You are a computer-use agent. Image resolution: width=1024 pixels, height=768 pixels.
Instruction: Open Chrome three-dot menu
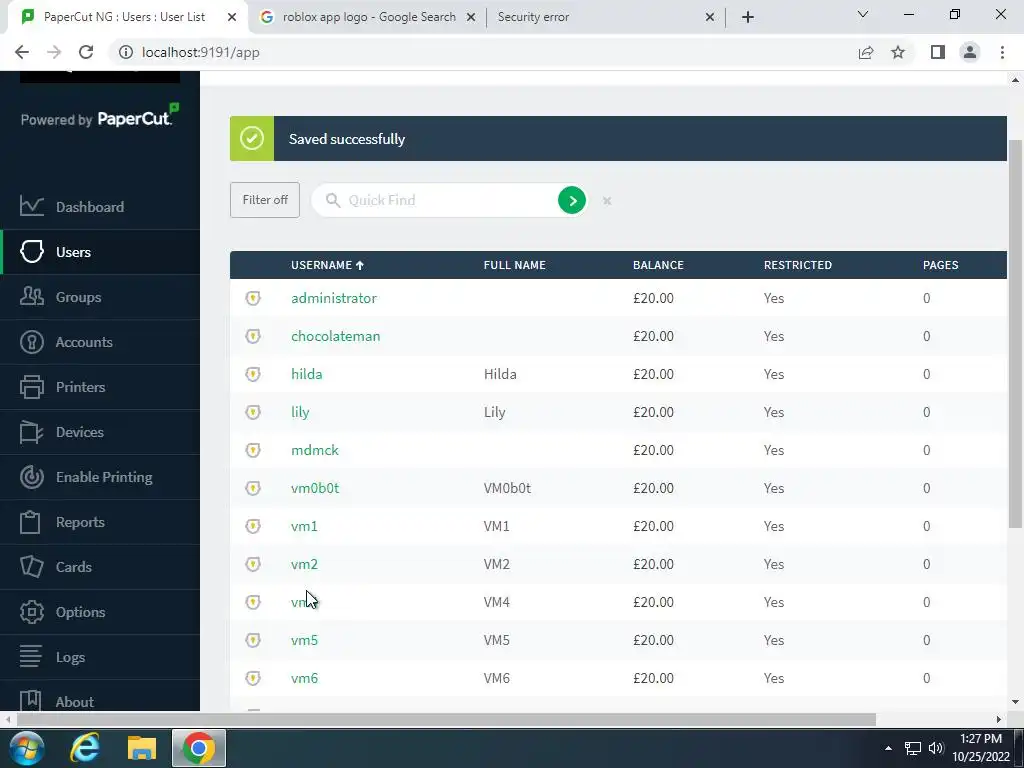(1002, 52)
